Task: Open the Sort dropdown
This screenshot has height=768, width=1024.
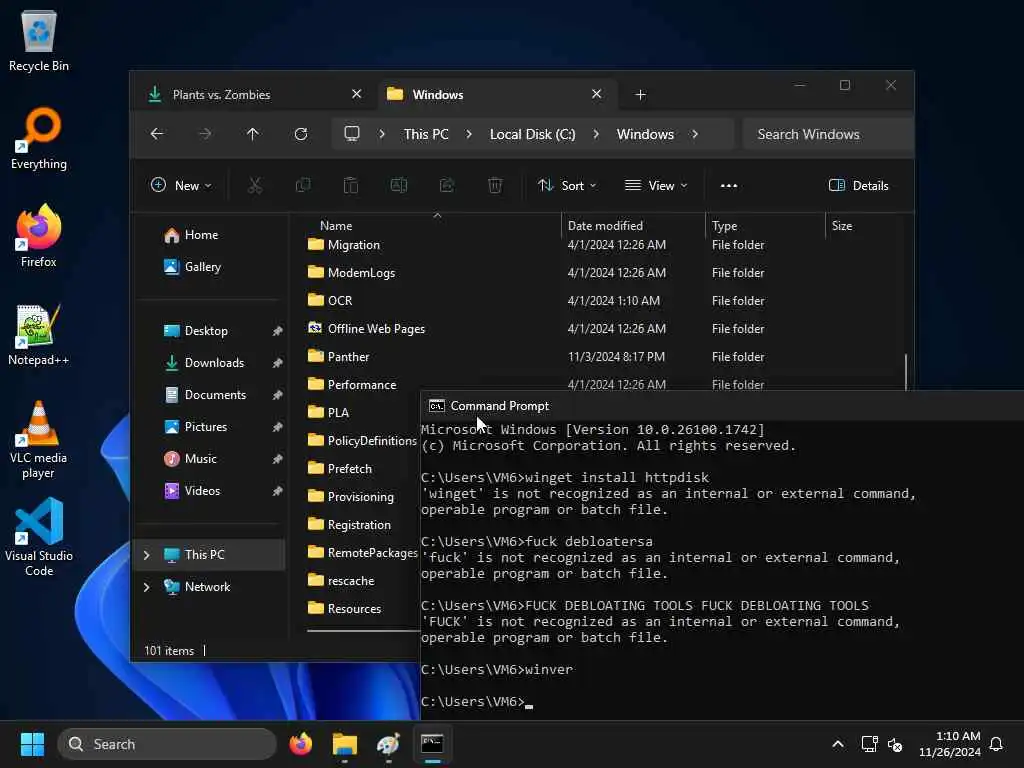Action: (567, 185)
